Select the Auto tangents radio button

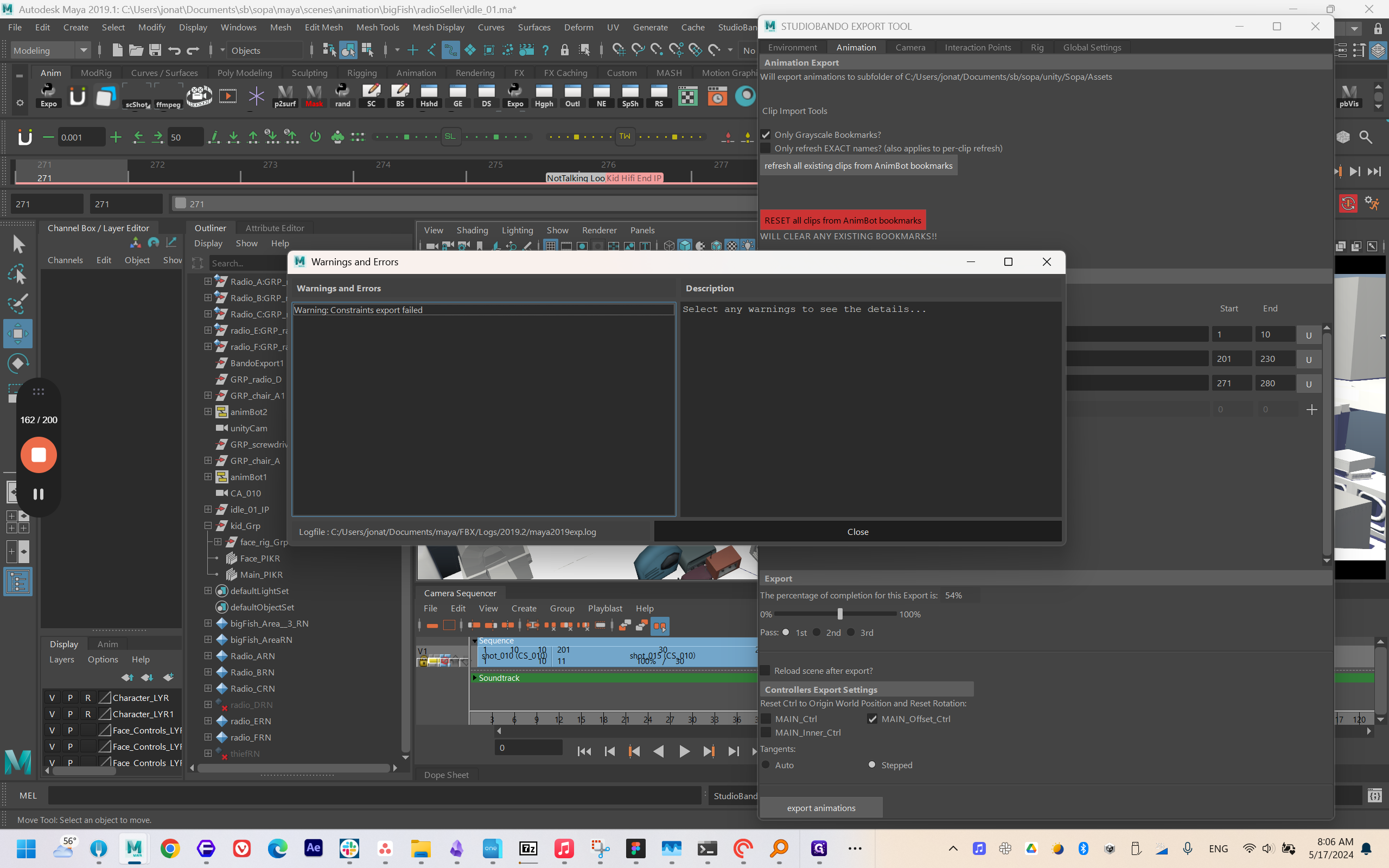(766, 765)
